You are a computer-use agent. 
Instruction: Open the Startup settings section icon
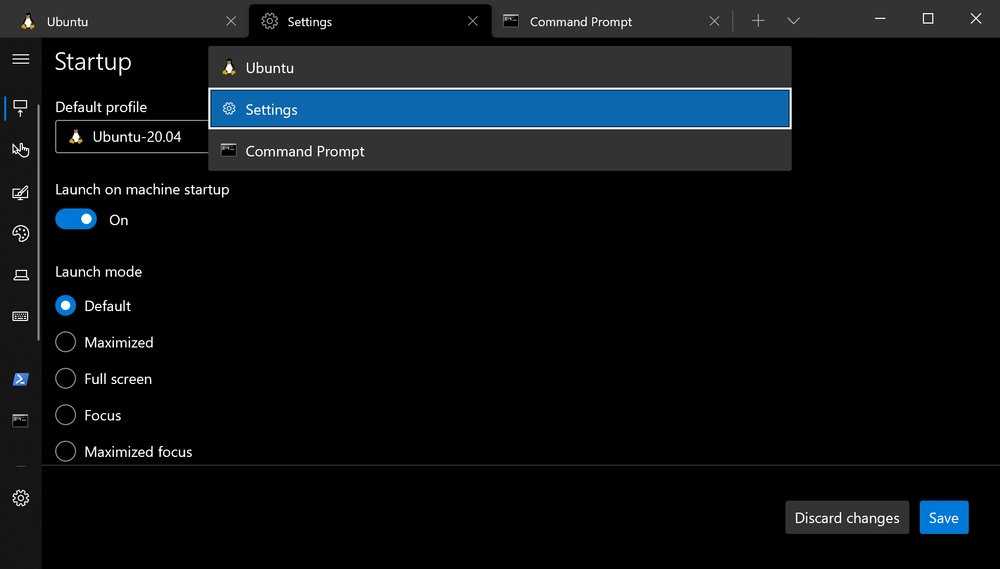pos(20,107)
